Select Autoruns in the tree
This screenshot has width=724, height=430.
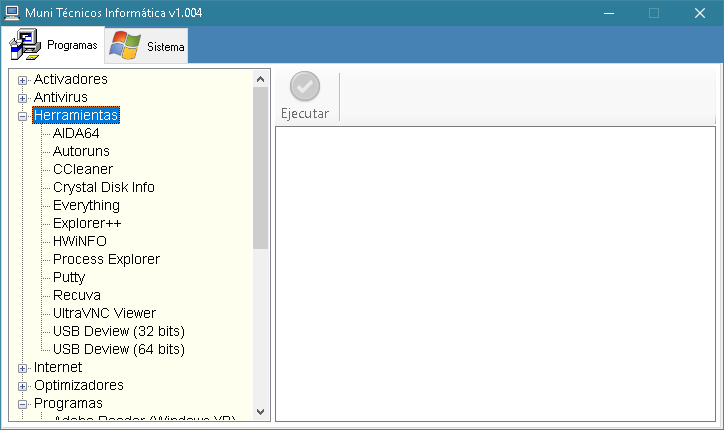(x=81, y=151)
